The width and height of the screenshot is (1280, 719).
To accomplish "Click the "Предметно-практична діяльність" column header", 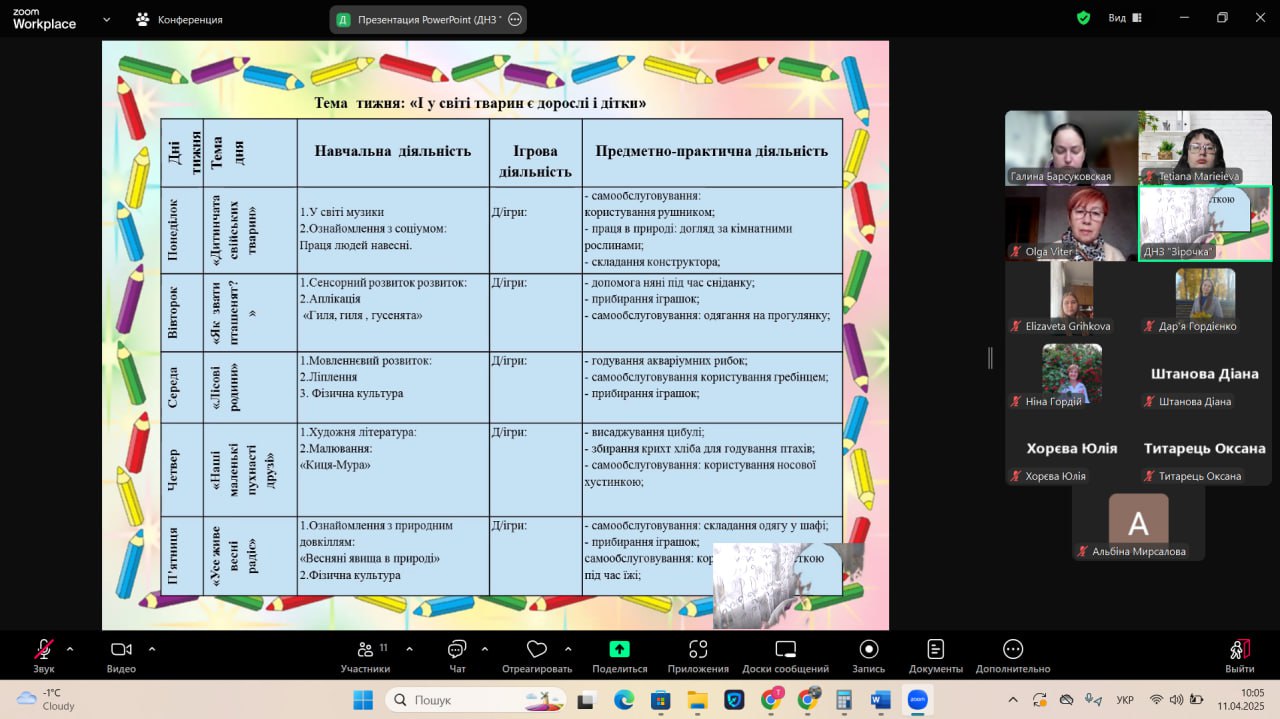I will pyautogui.click(x=712, y=152).
